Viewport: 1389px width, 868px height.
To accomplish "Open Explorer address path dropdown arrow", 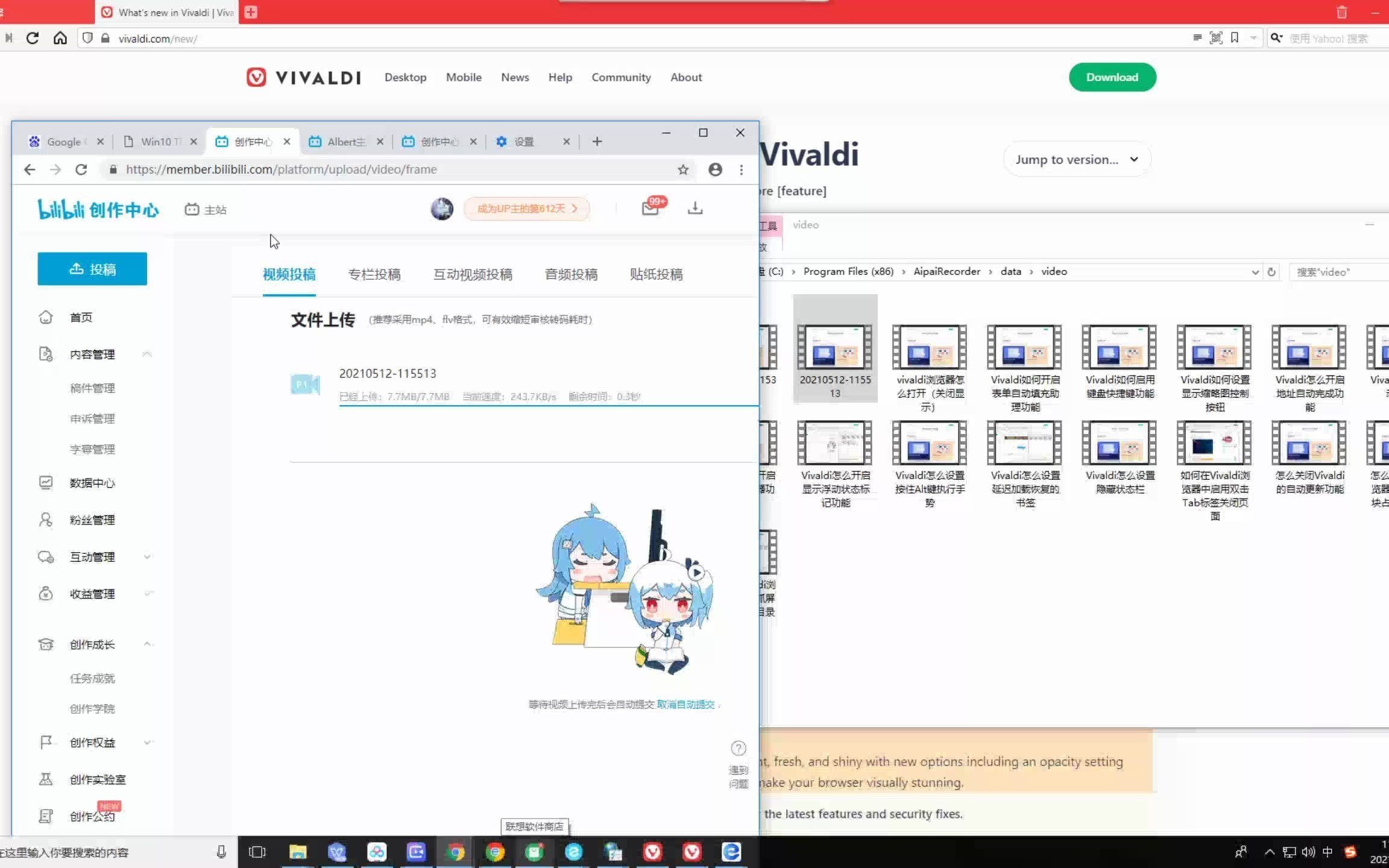I will tap(1255, 272).
